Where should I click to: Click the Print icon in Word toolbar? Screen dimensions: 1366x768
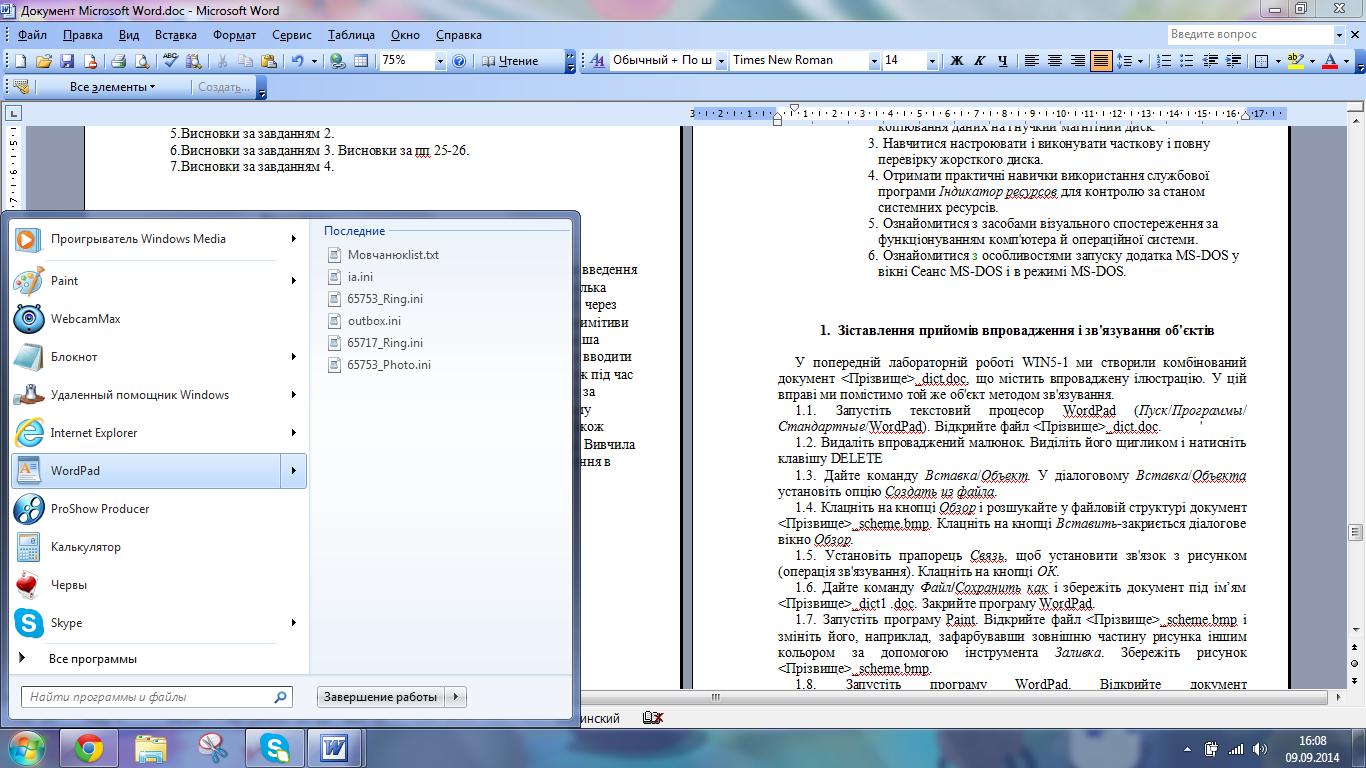click(x=118, y=61)
